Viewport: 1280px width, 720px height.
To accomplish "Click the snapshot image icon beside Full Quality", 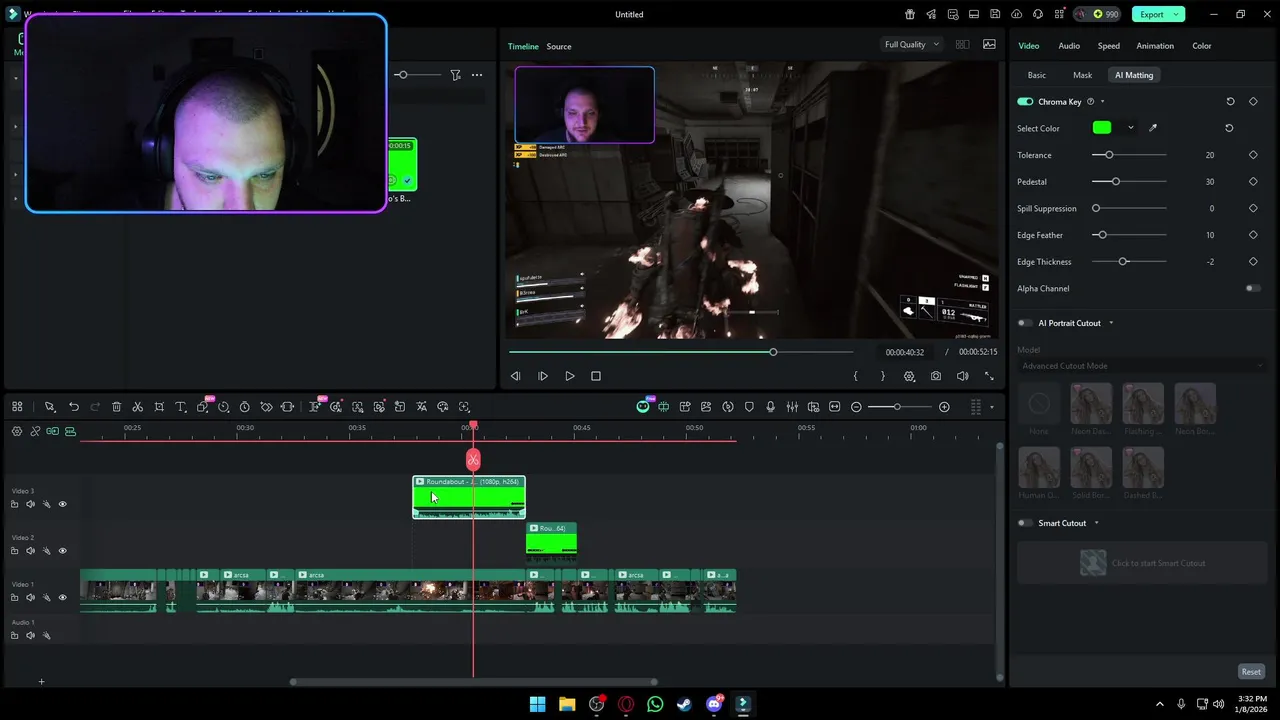I will [989, 44].
